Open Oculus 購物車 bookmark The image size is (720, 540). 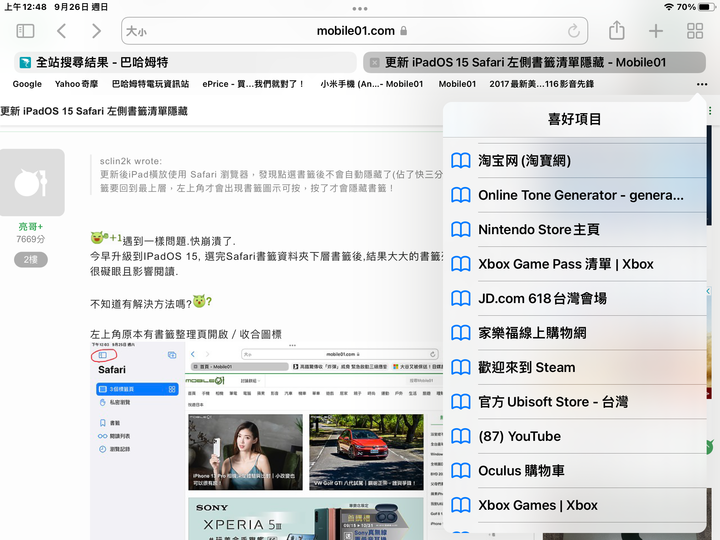point(575,471)
